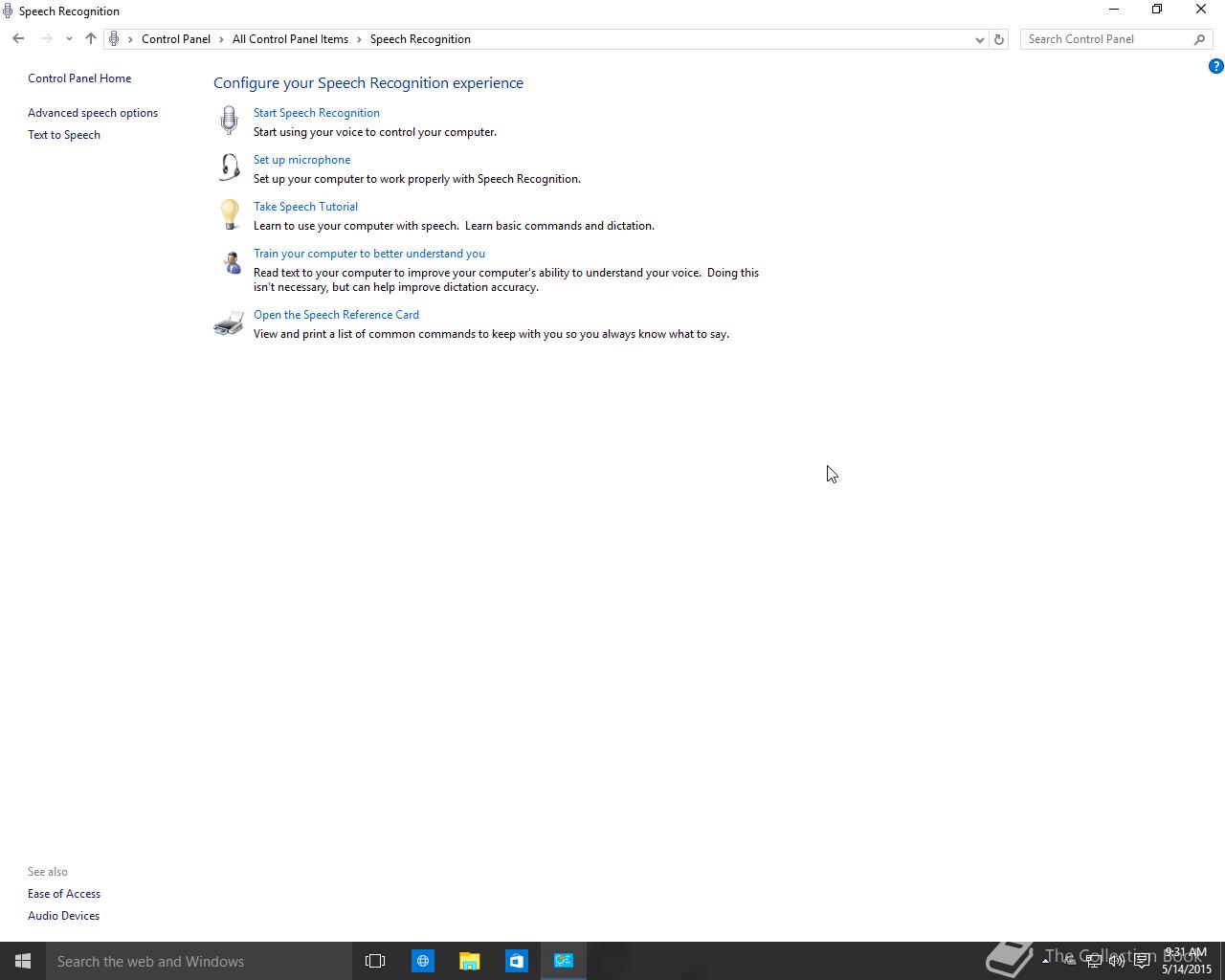Click heading Configure your Speech Recognition experience

click(x=368, y=83)
